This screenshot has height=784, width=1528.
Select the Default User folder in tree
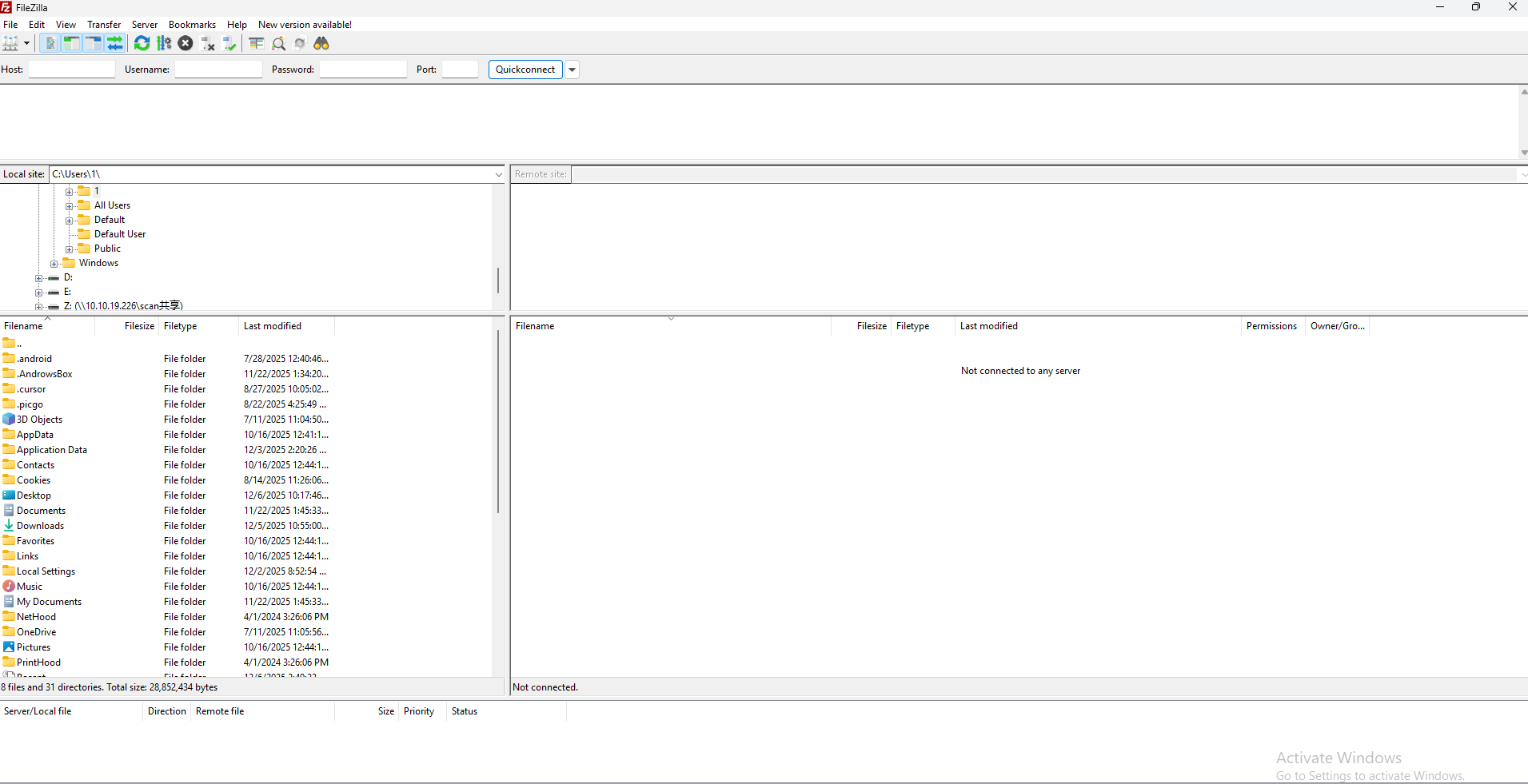(120, 234)
